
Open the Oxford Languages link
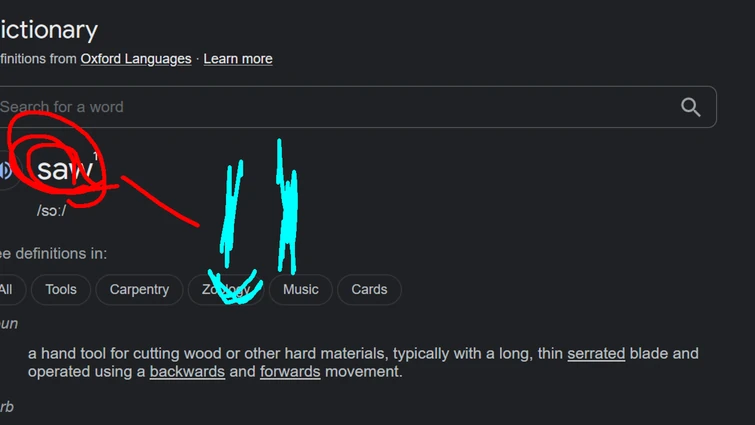[x=136, y=59]
